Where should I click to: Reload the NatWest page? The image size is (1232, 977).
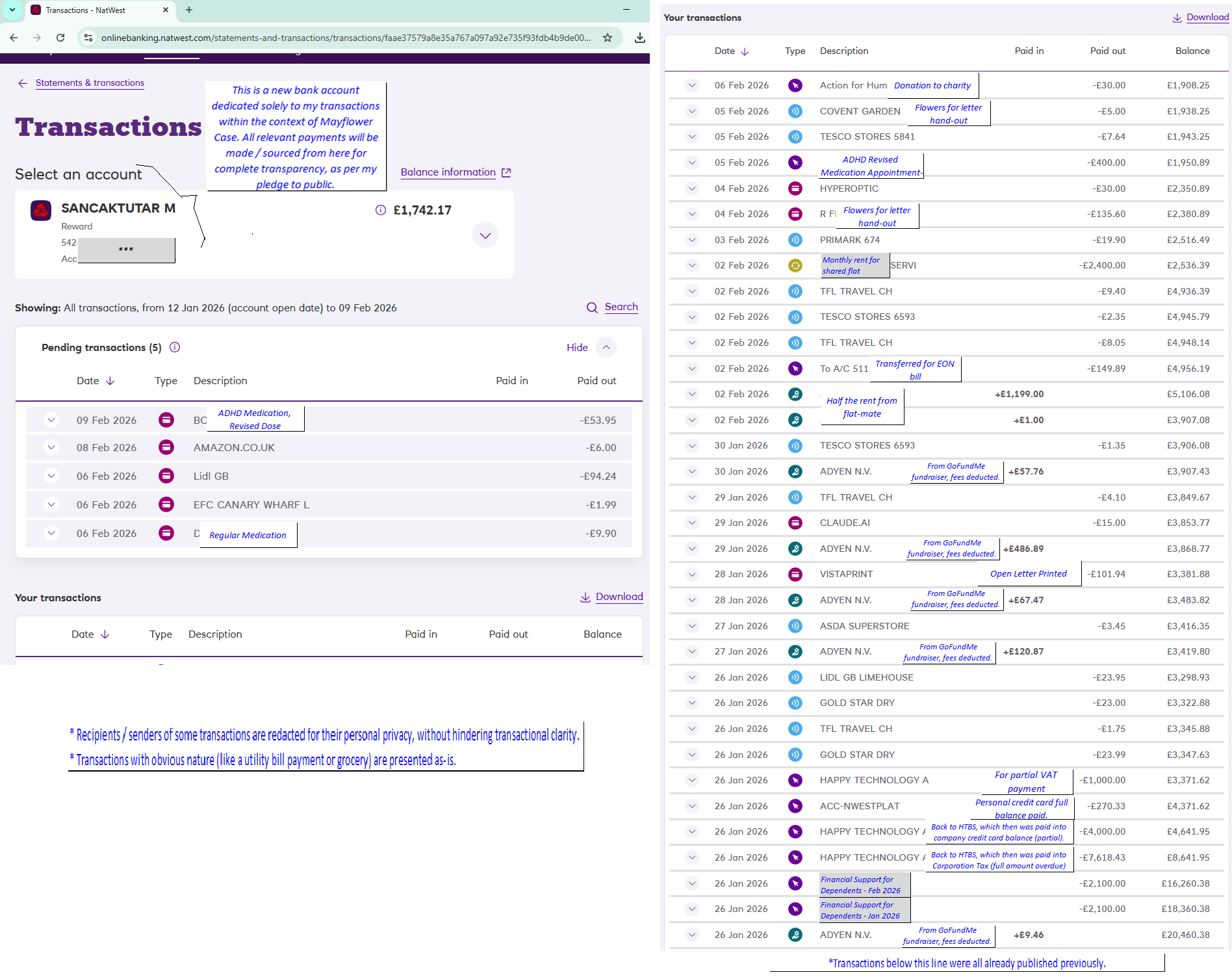coord(60,38)
